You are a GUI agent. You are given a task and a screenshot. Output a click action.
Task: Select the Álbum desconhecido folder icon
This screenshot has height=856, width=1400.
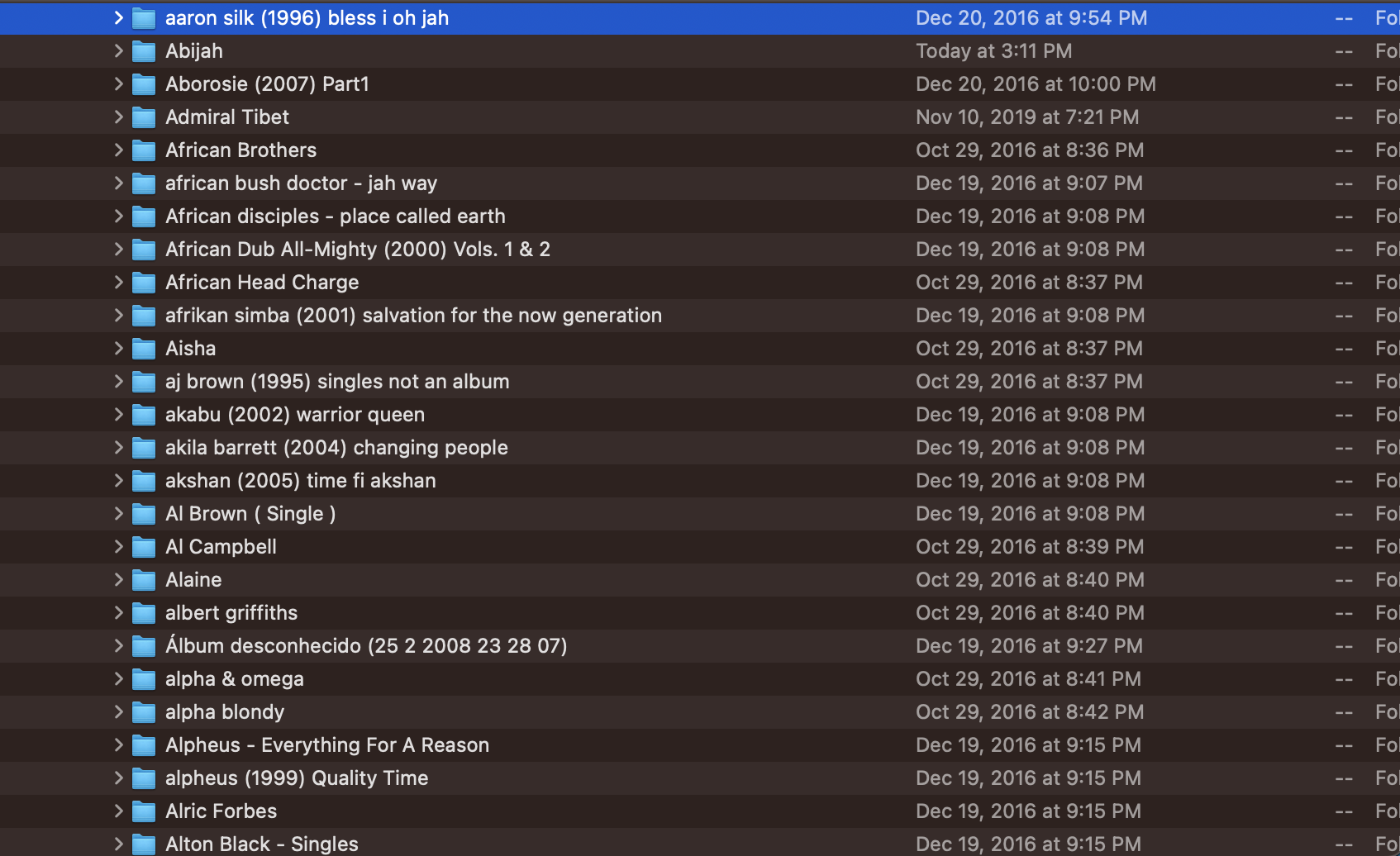pos(144,646)
